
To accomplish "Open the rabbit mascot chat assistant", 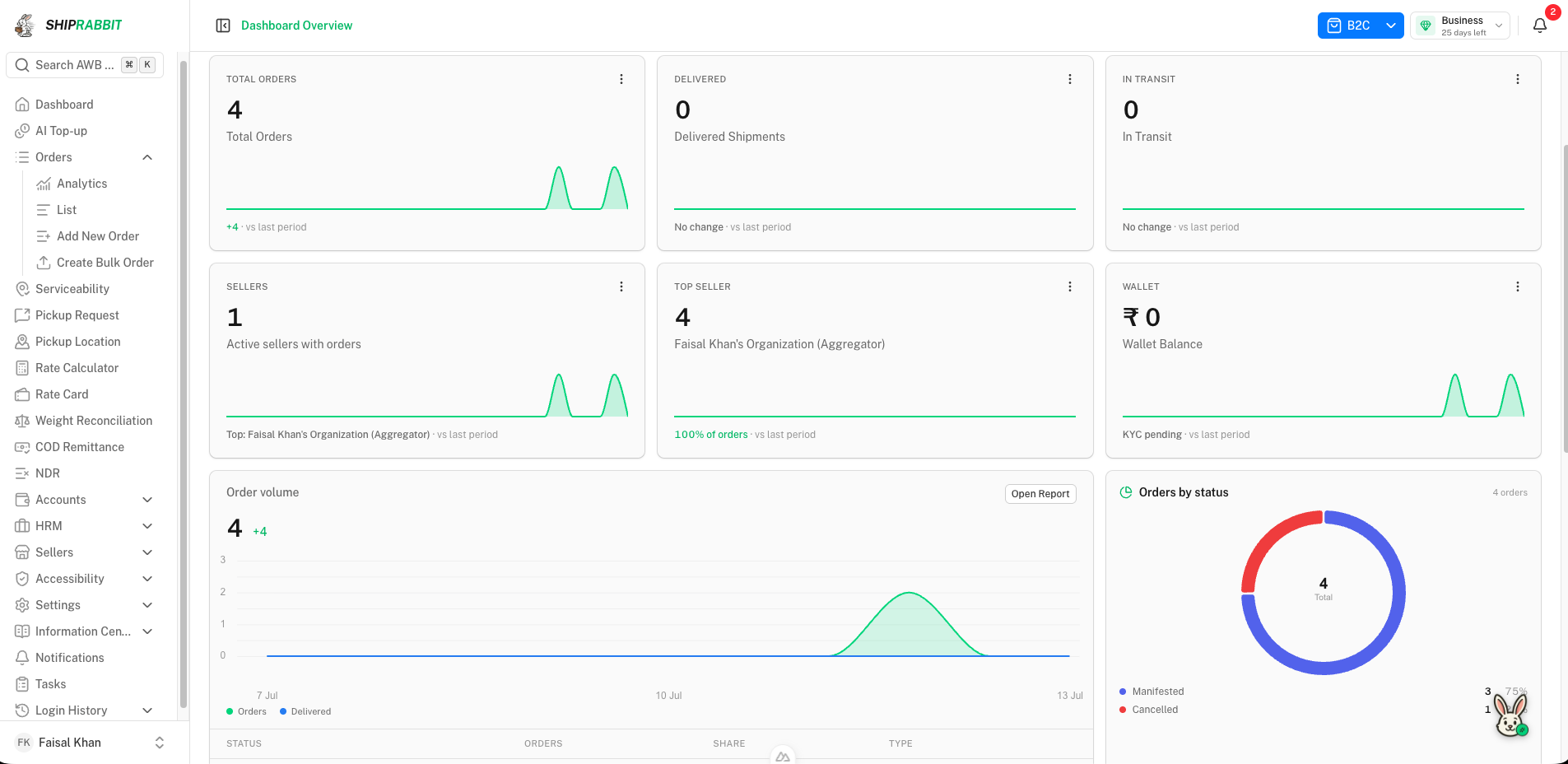I will [1510, 715].
